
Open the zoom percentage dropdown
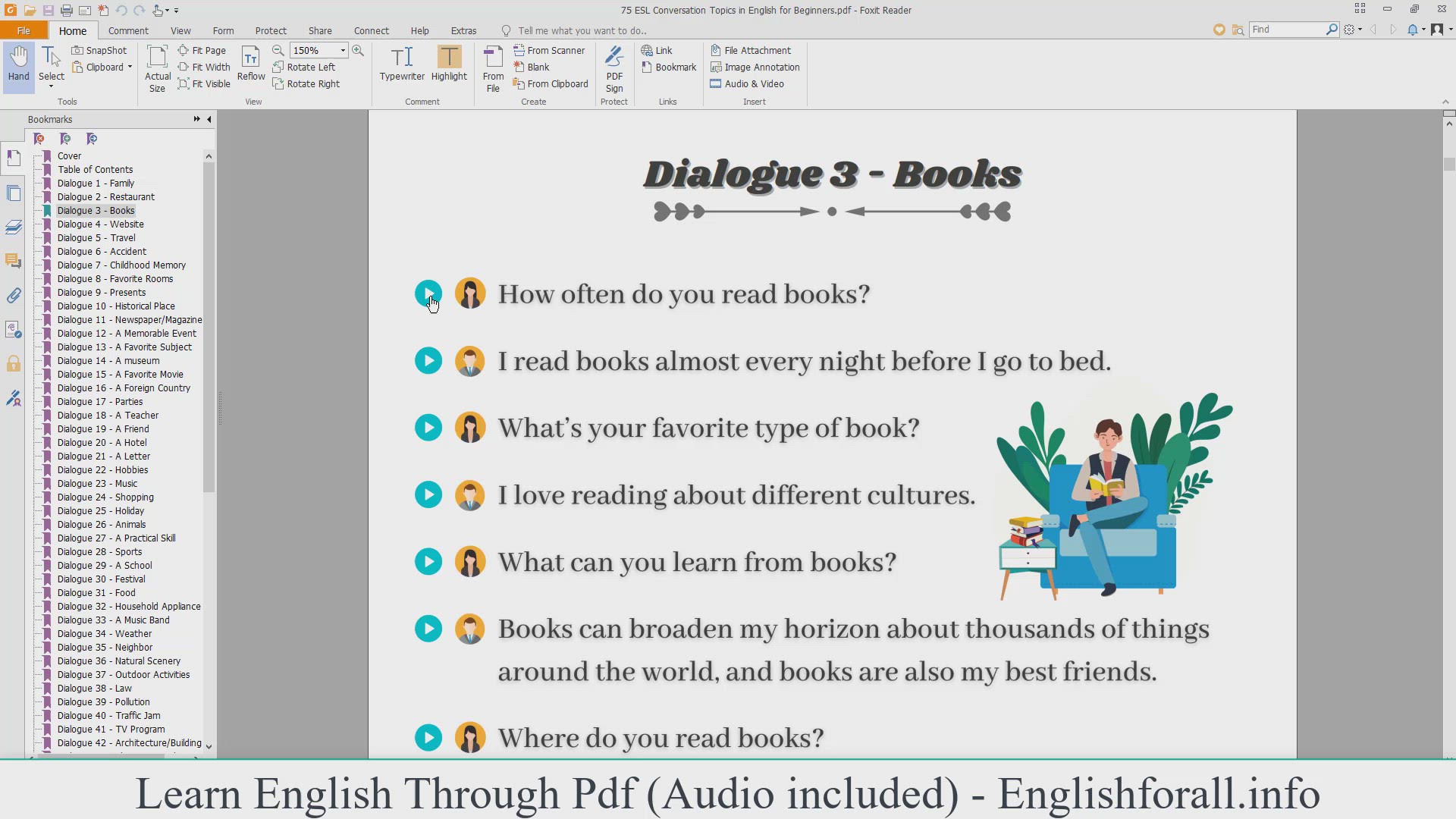coord(343,50)
